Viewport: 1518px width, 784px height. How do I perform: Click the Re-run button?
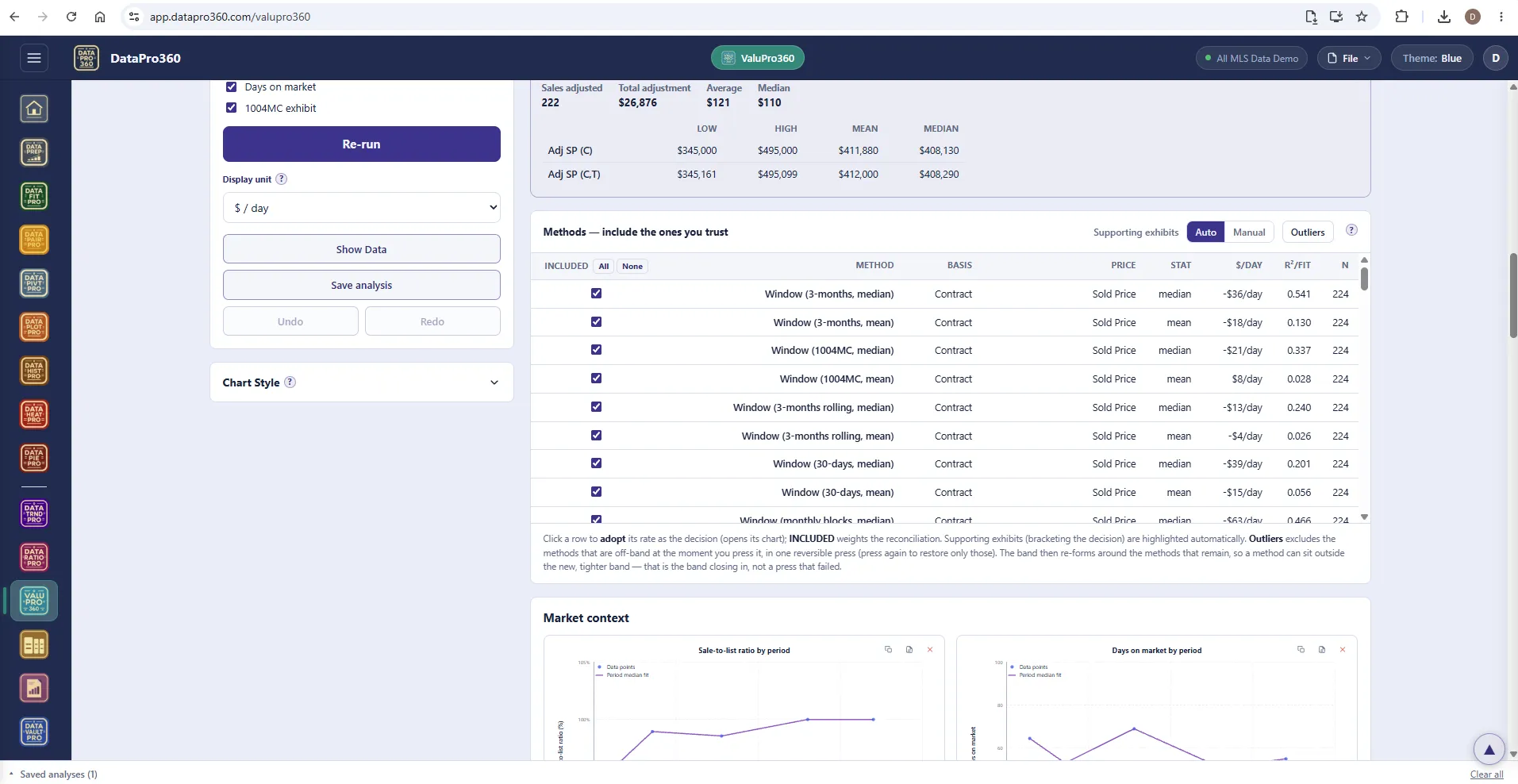362,144
